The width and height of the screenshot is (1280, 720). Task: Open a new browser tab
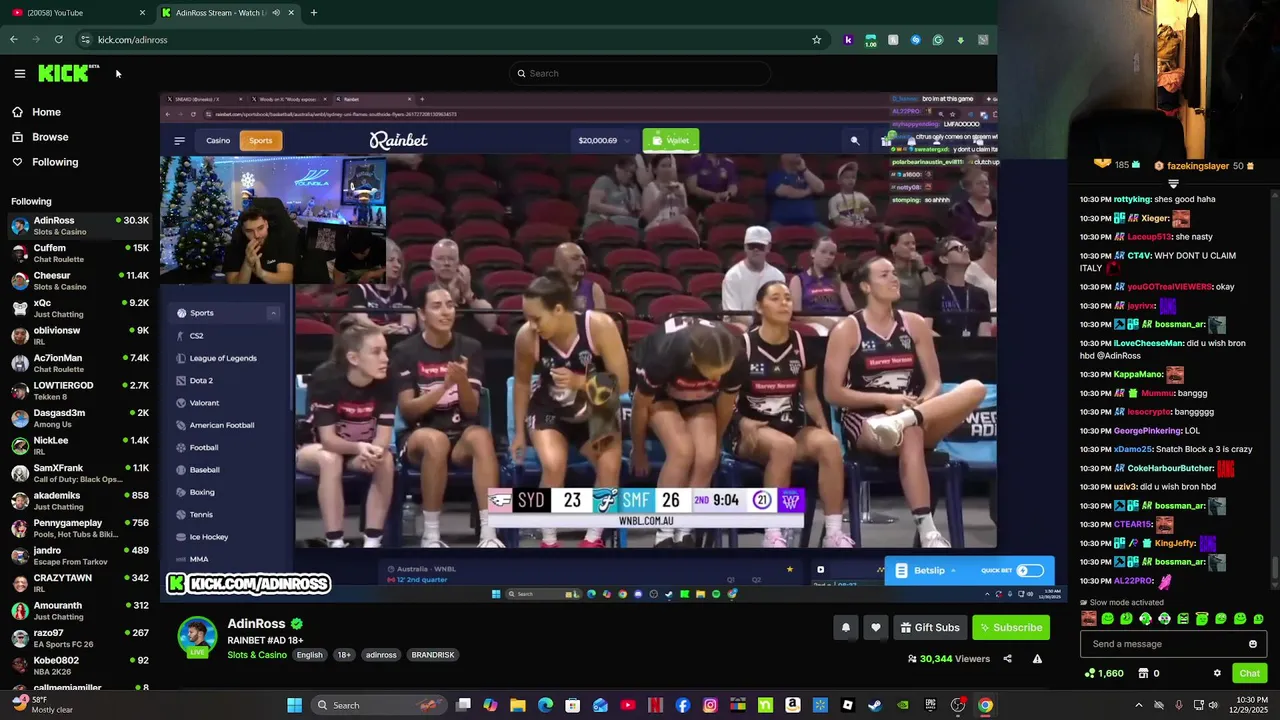tap(313, 13)
